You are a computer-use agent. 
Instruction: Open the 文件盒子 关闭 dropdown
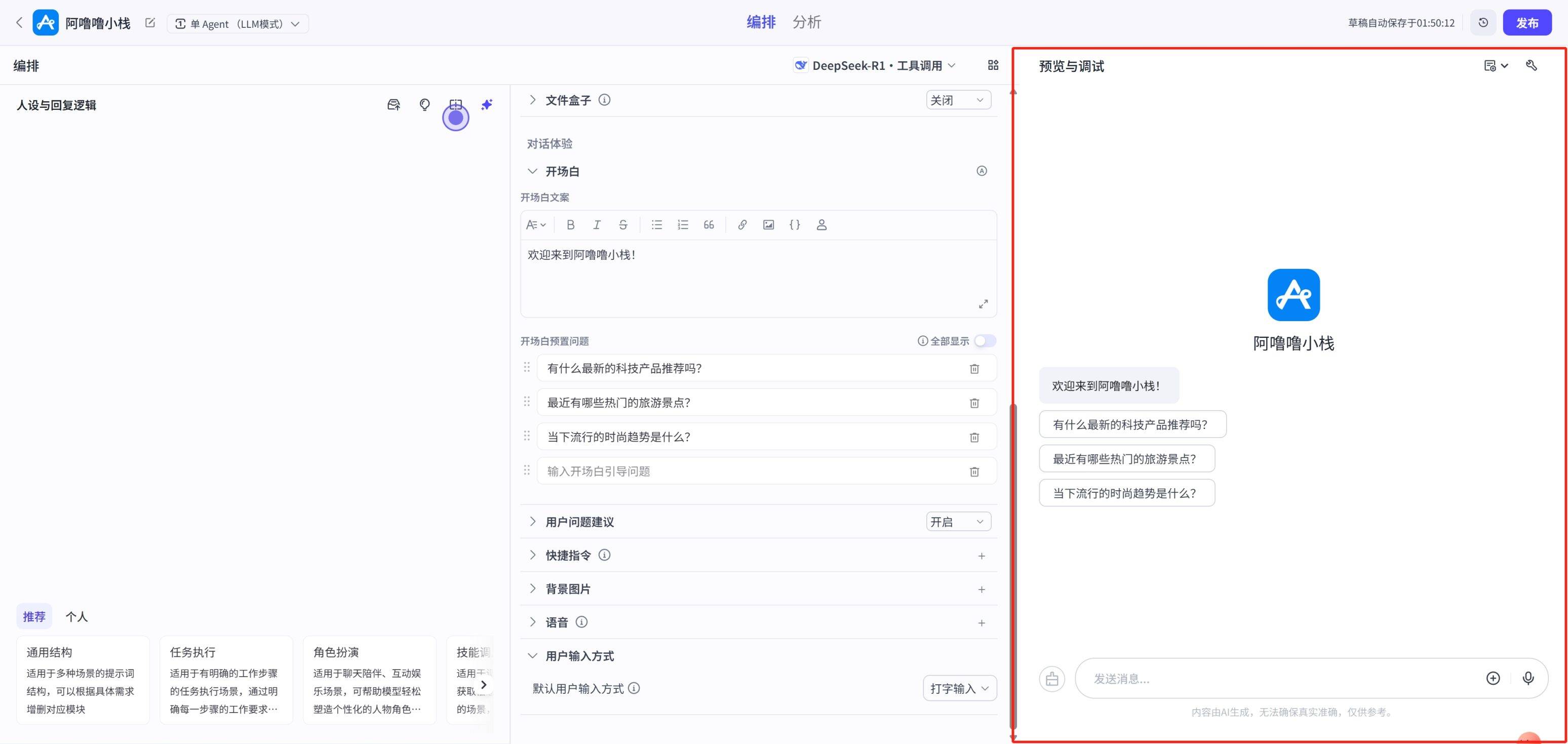(x=958, y=100)
